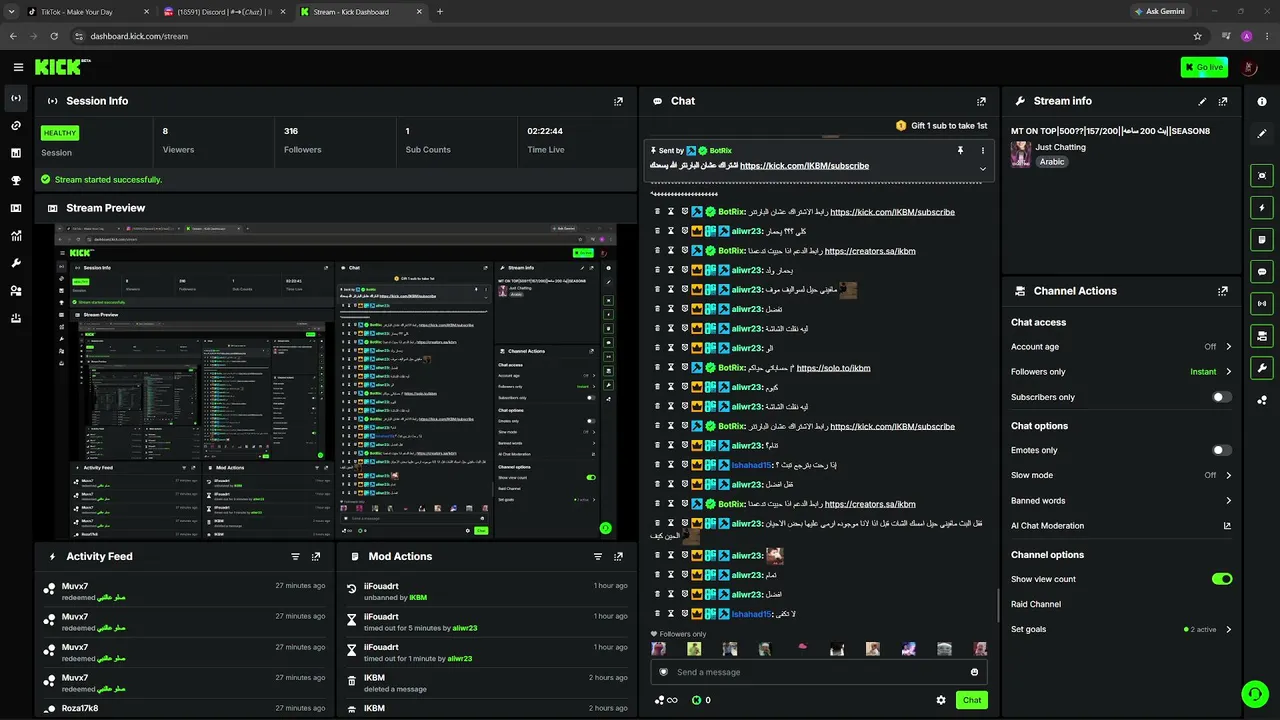Open AI Chat Moderation external link

[1227, 526]
